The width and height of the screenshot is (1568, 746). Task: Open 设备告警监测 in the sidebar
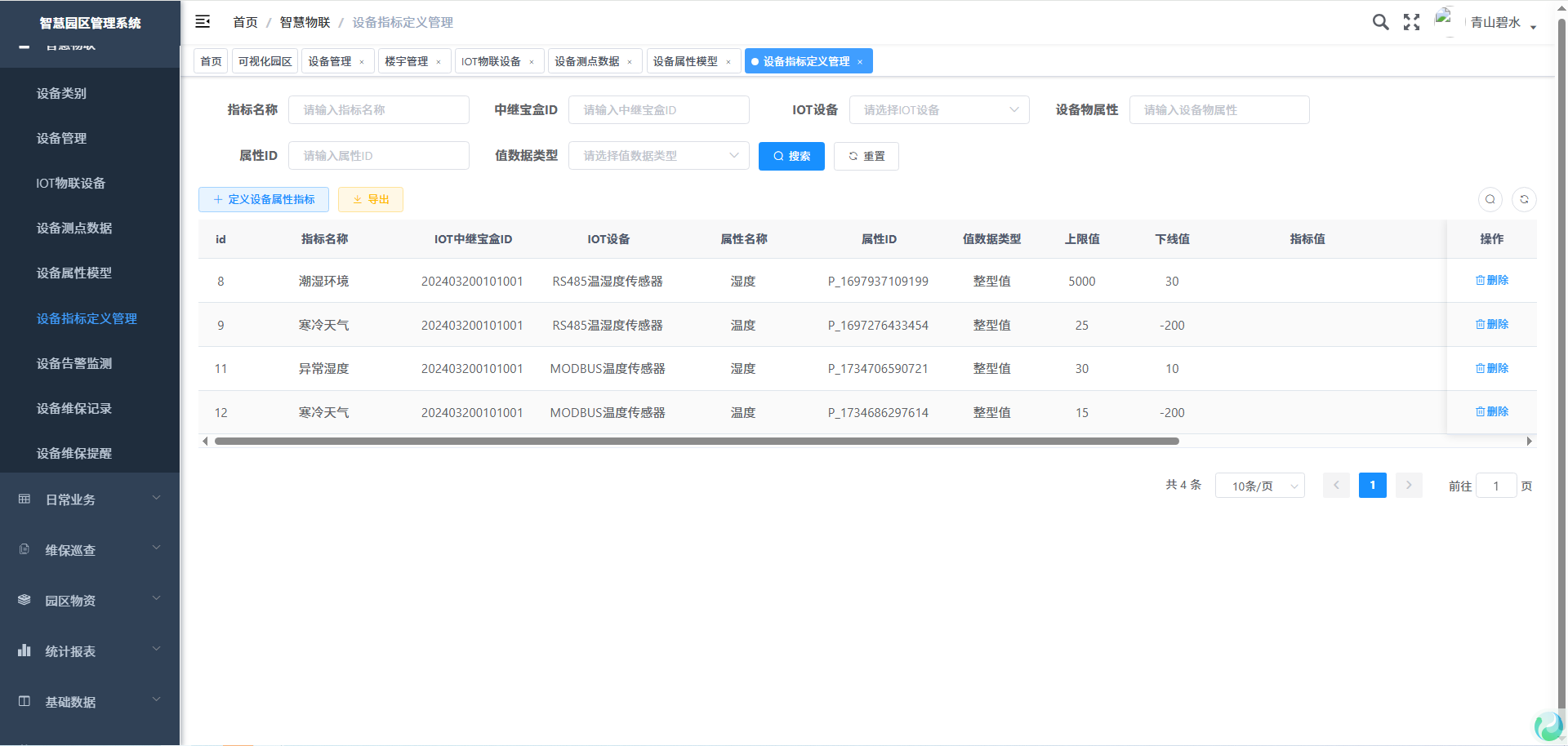click(x=74, y=363)
